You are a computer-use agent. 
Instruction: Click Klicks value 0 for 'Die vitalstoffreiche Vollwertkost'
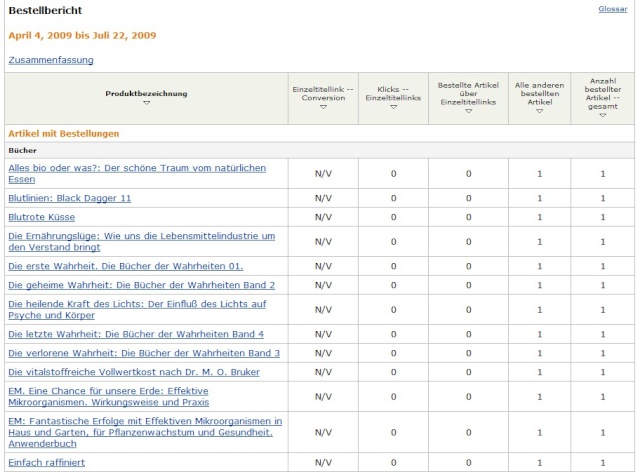click(x=393, y=372)
